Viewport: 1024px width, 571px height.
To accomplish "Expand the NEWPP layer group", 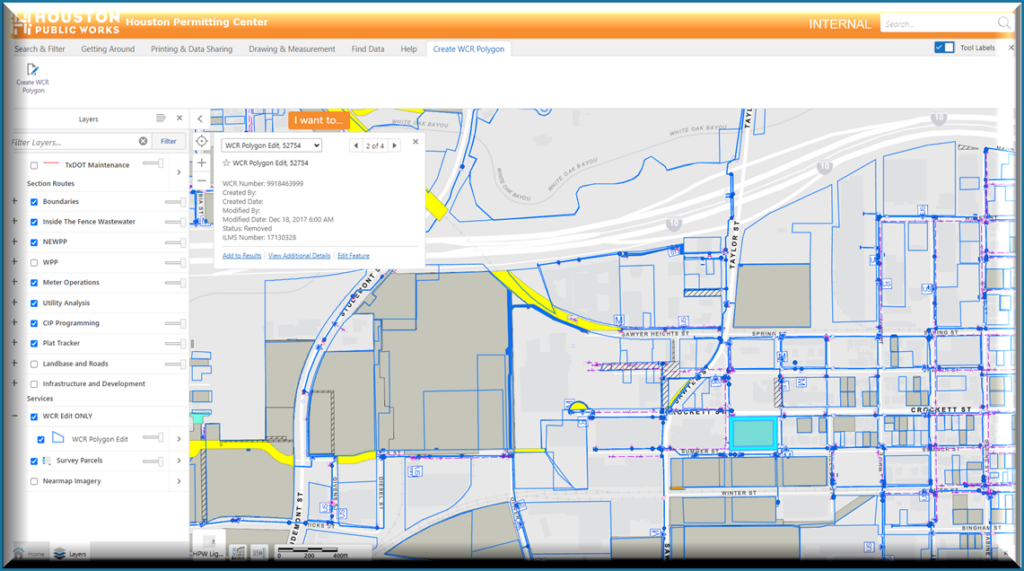I will tap(14, 241).
